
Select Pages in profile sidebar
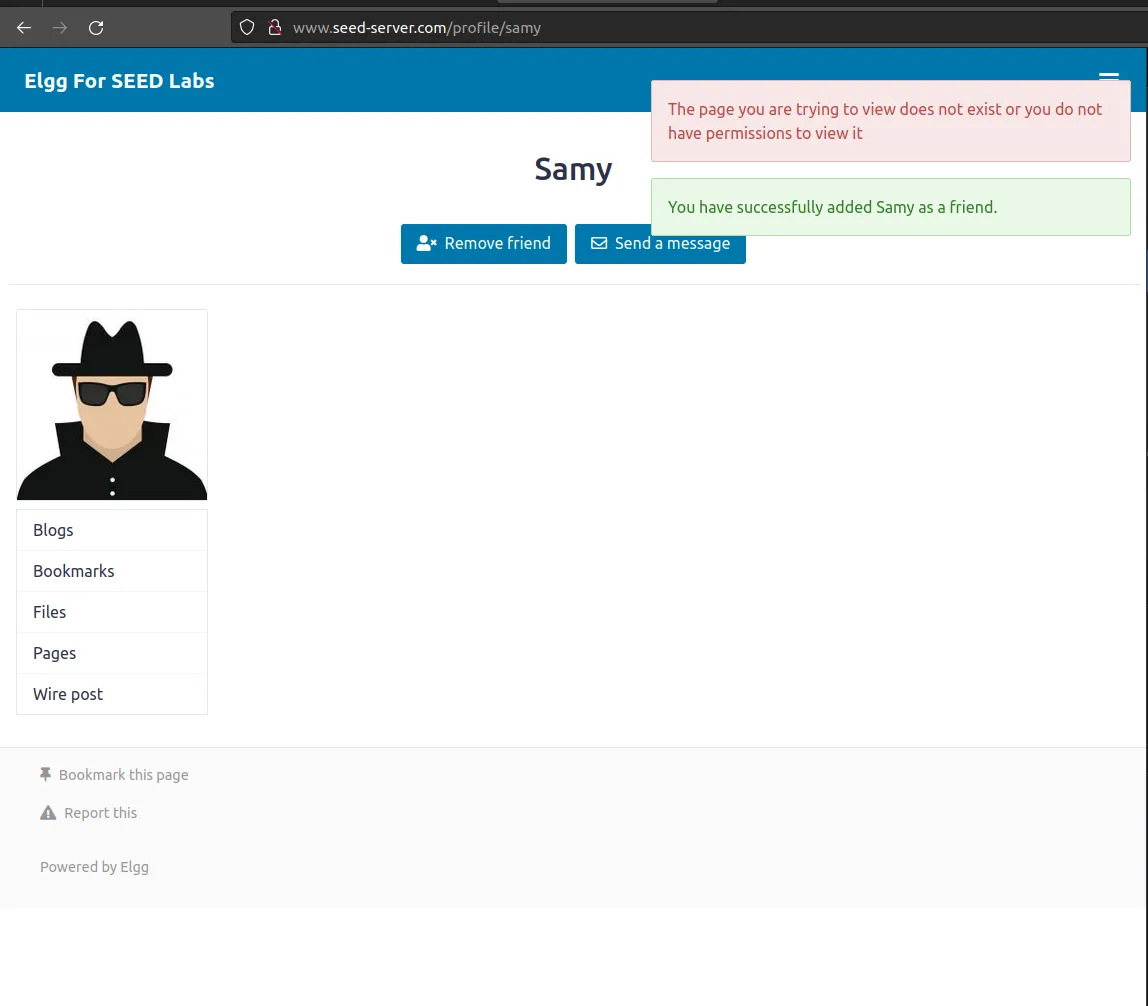54,653
